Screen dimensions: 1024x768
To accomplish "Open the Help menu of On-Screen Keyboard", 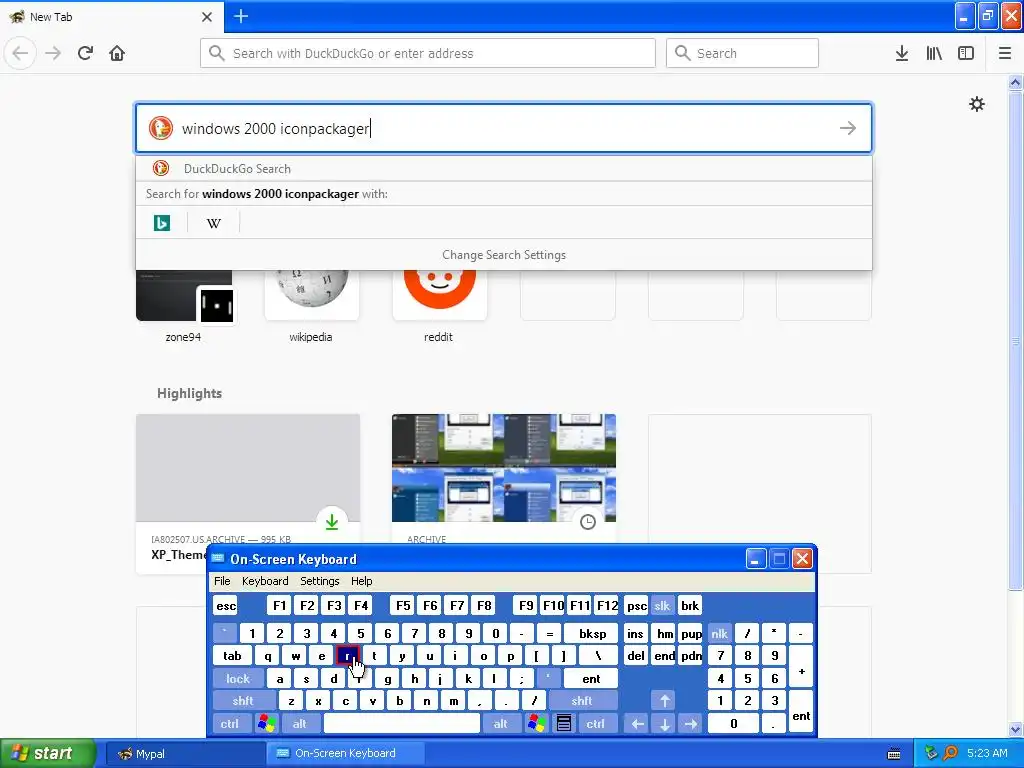I will pyautogui.click(x=361, y=581).
